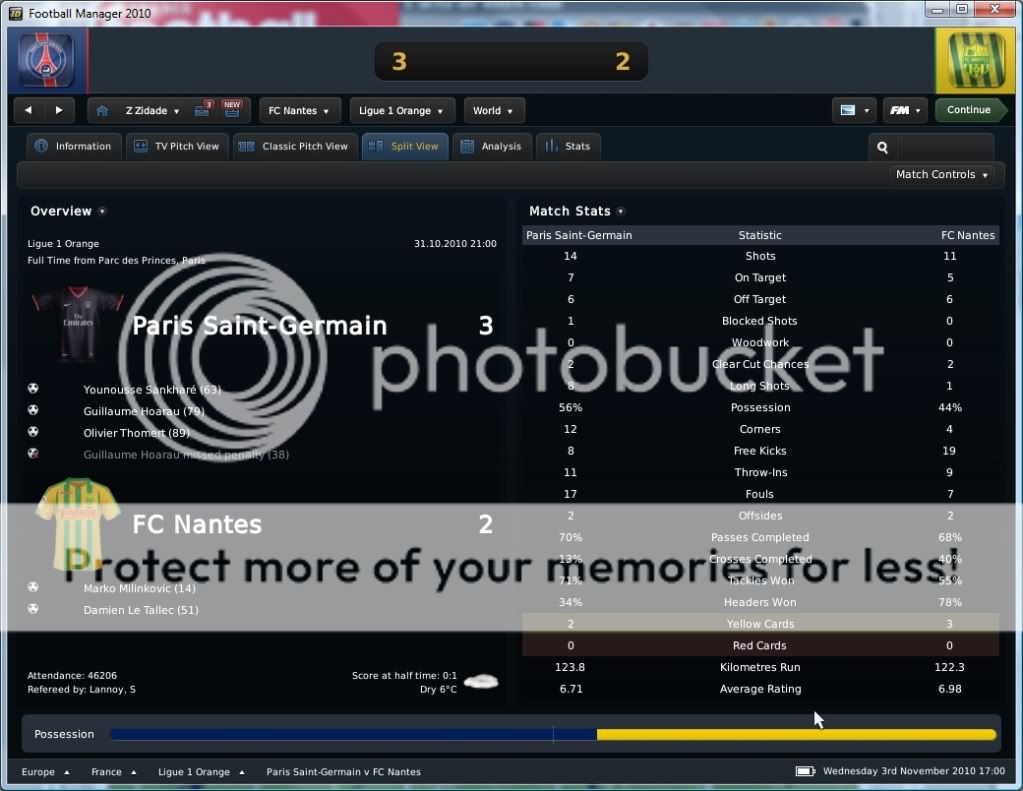Viewport: 1023px width, 791px height.
Task: Click in the search input field
Action: pos(944,147)
